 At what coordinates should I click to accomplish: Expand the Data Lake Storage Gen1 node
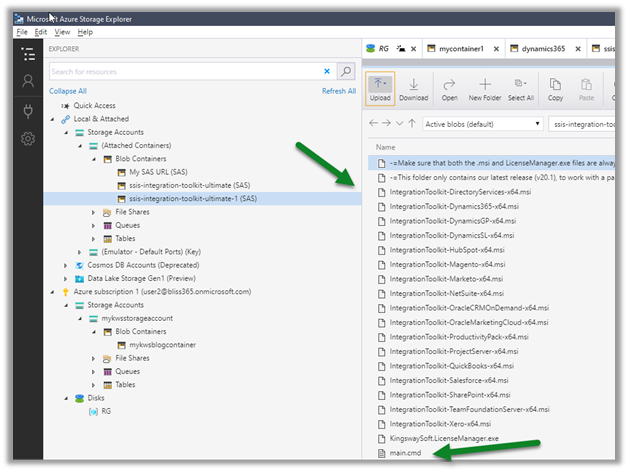66,278
